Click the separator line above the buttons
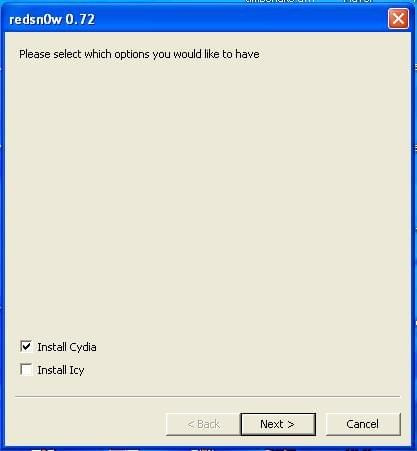 click(x=208, y=397)
